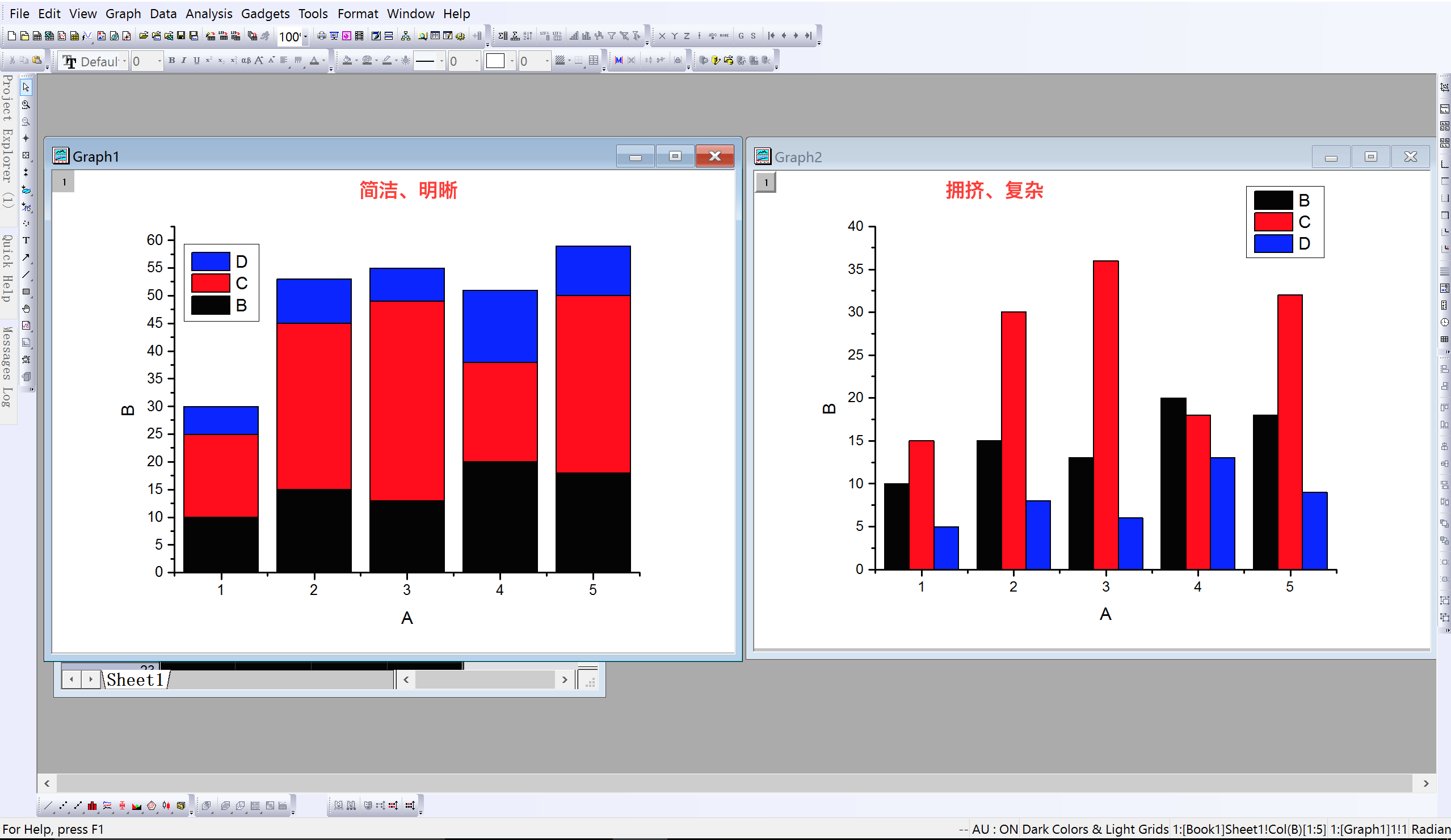Screen dimensions: 1451x840
Task: Select the Text tool
Action: (x=26, y=240)
